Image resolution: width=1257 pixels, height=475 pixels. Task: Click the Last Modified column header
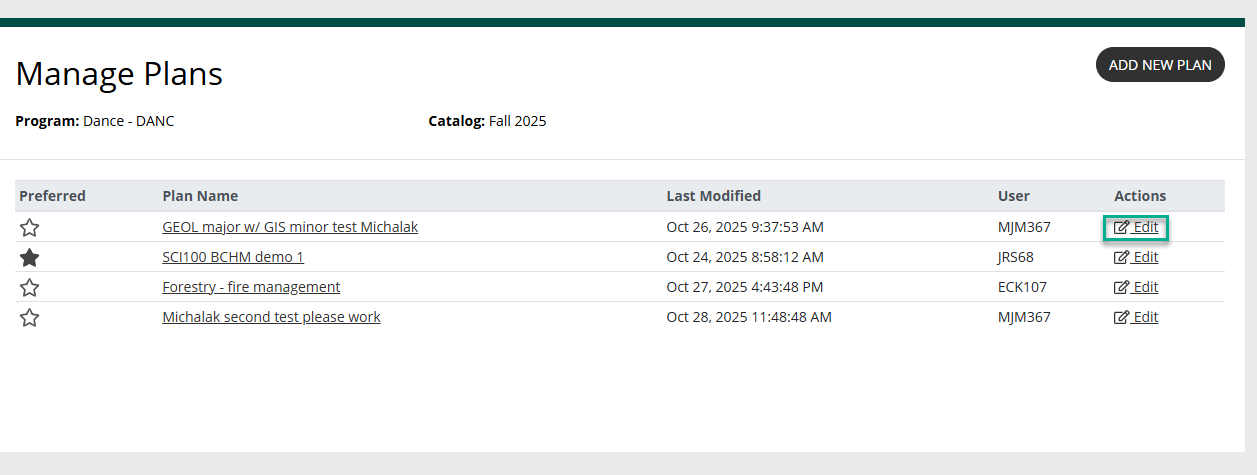tap(713, 196)
